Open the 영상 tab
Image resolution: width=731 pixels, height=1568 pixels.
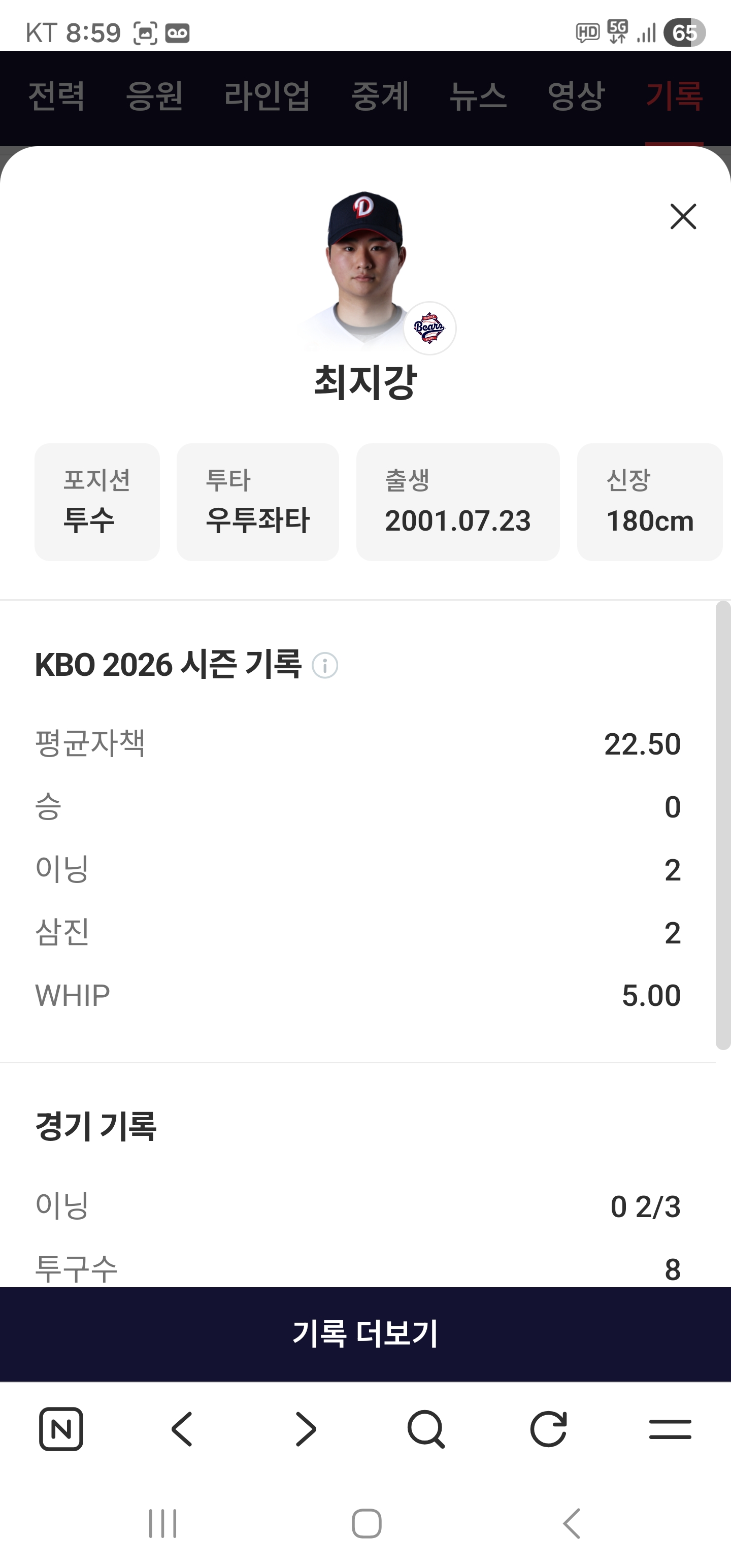point(576,96)
